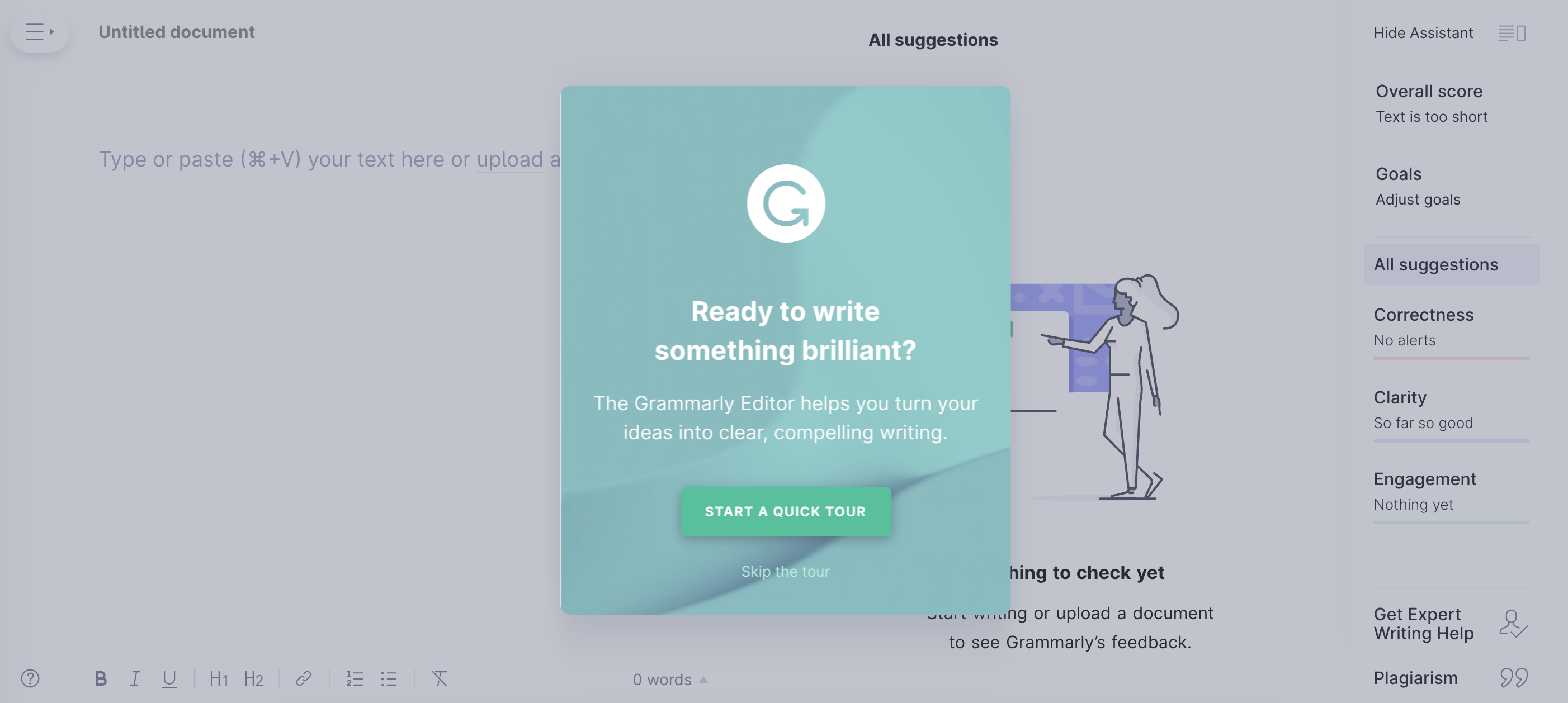Click the hyperlink insertion icon
Viewport: 1568px width, 703px height.
coord(303,680)
